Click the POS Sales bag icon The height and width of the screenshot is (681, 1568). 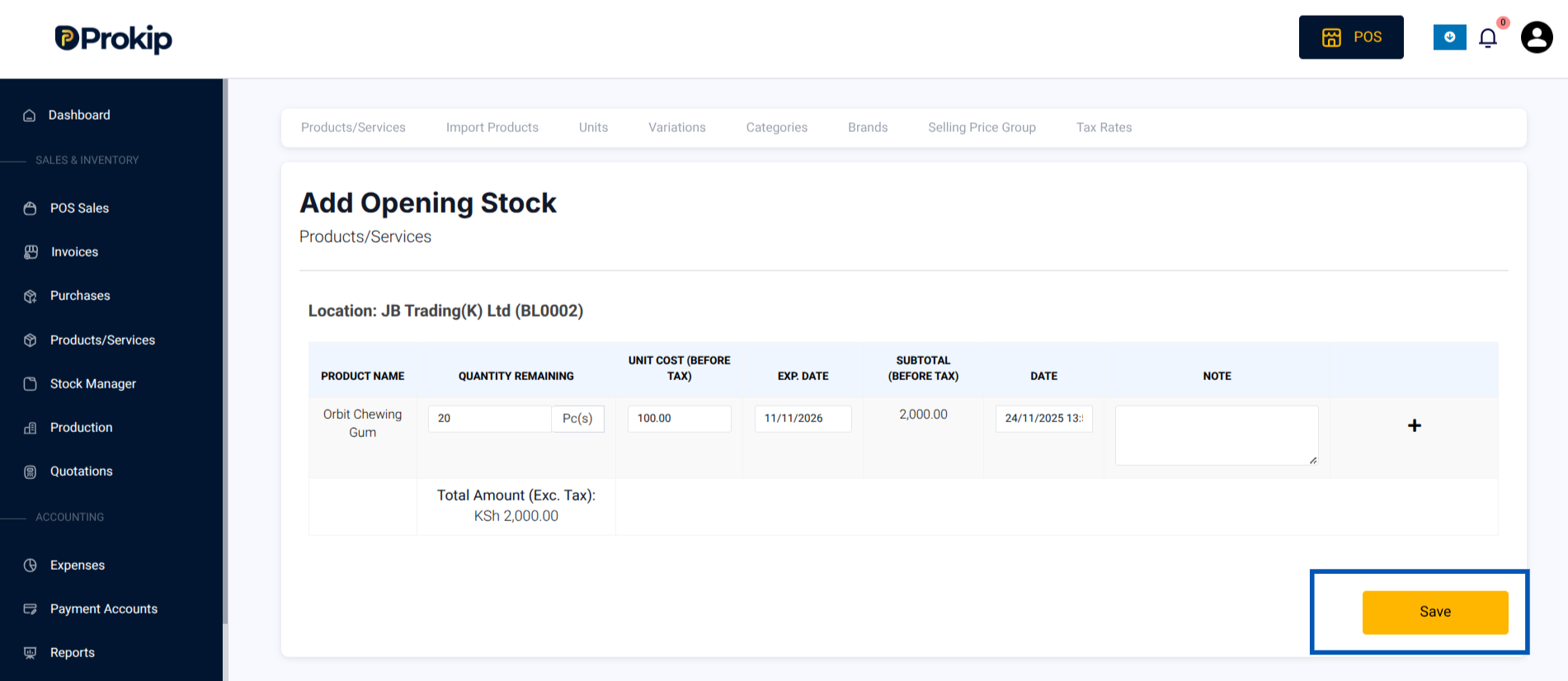coord(31,209)
